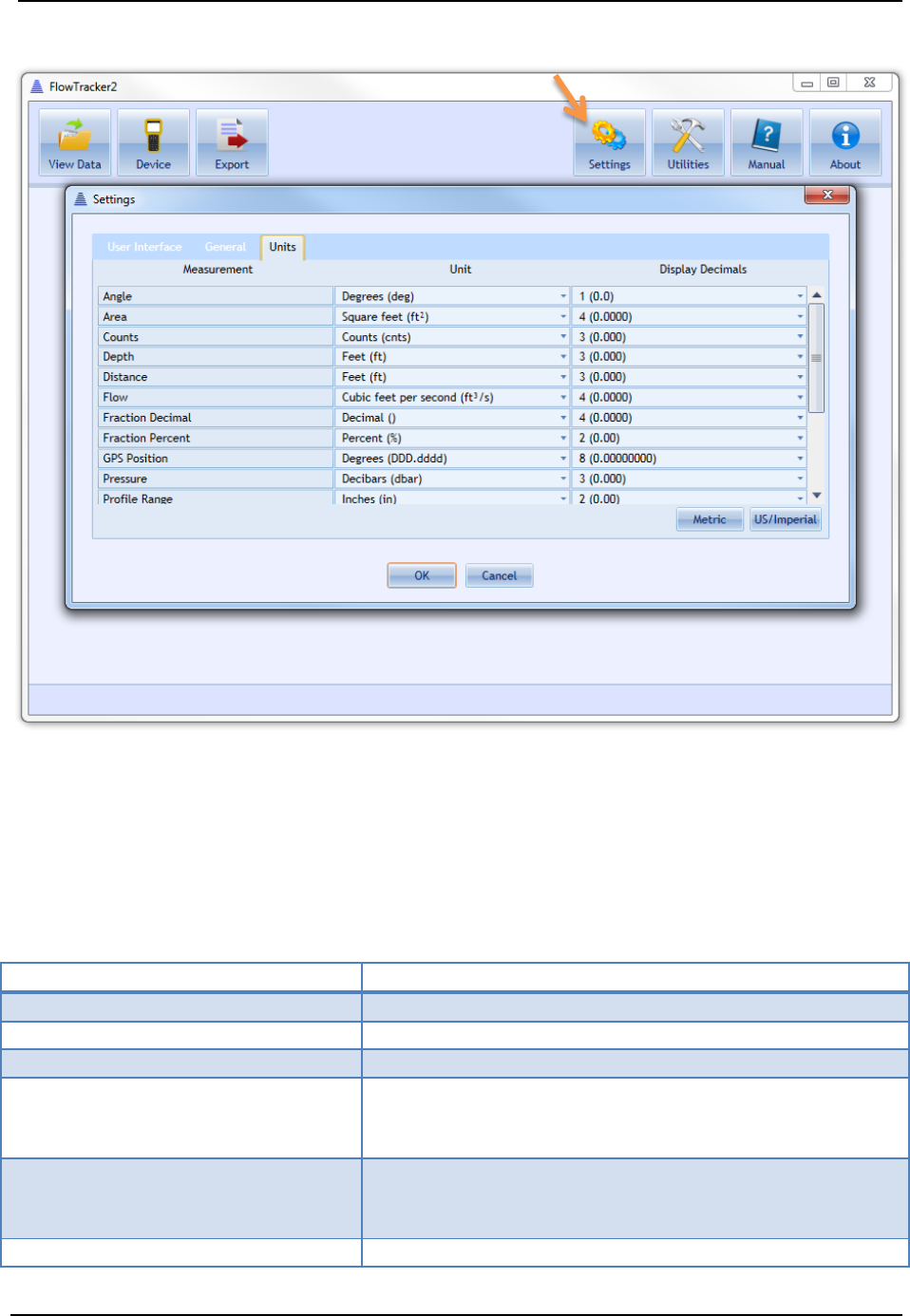This screenshot has height=1316, width=910.
Task: Open the View Data icon
Action: [75, 142]
